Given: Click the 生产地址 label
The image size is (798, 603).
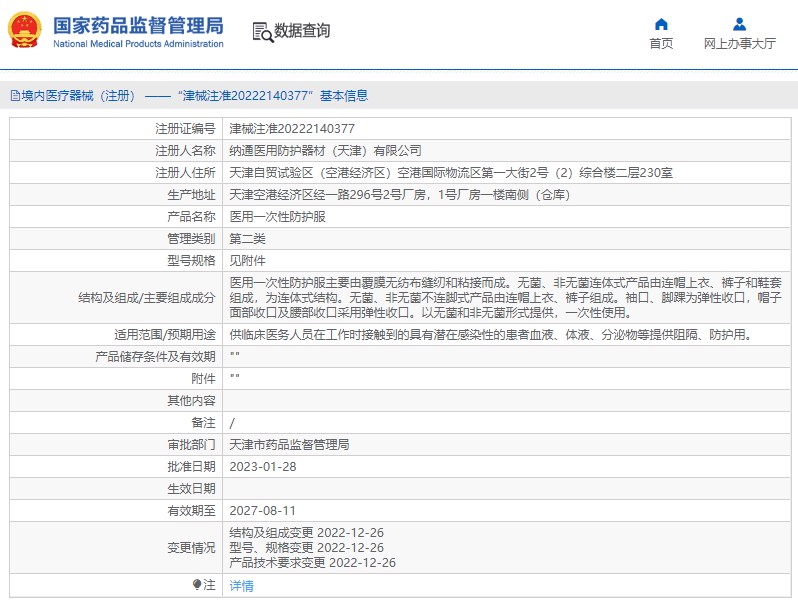Looking at the screenshot, I should tap(191, 194).
